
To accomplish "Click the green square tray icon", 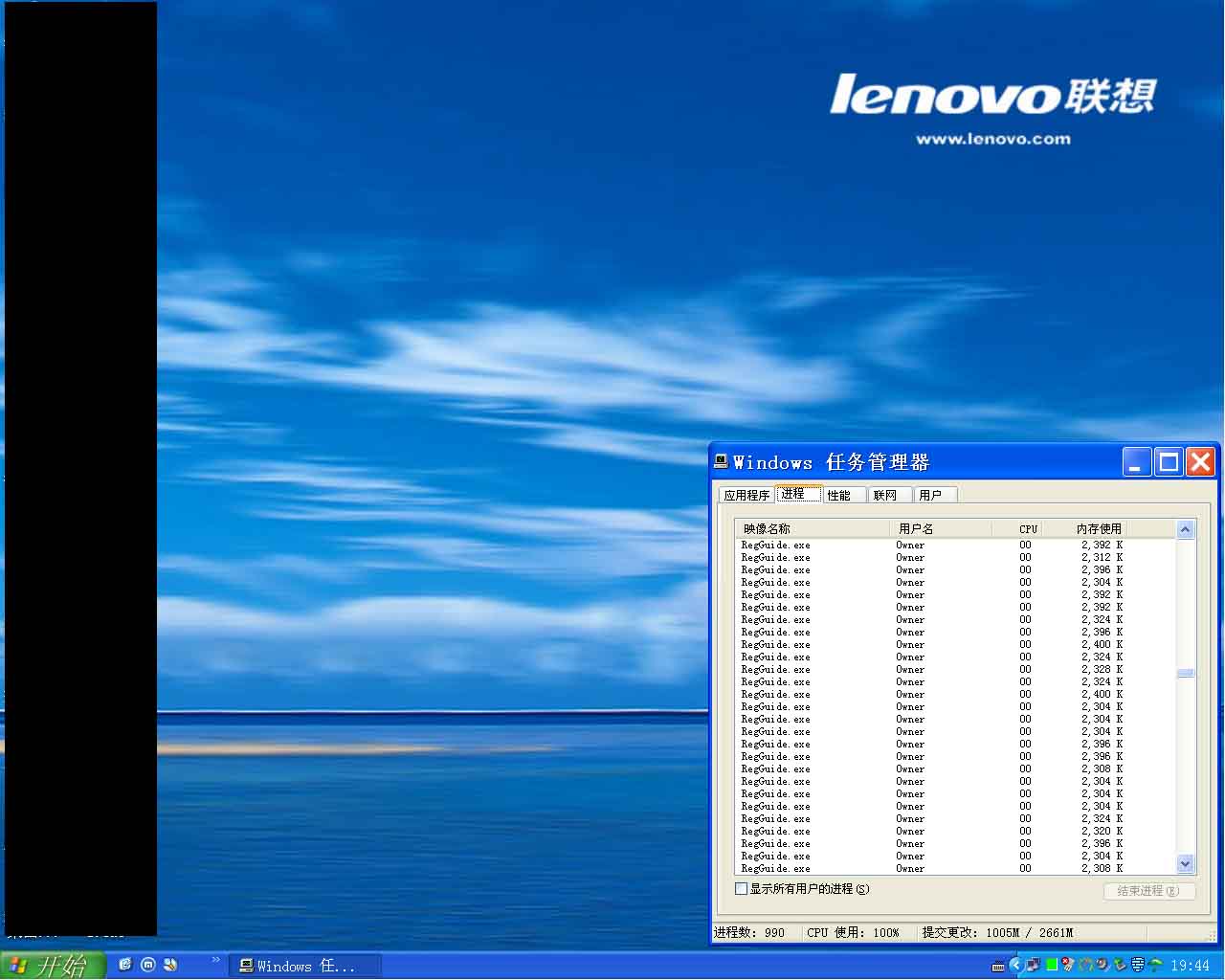I will tap(1052, 965).
